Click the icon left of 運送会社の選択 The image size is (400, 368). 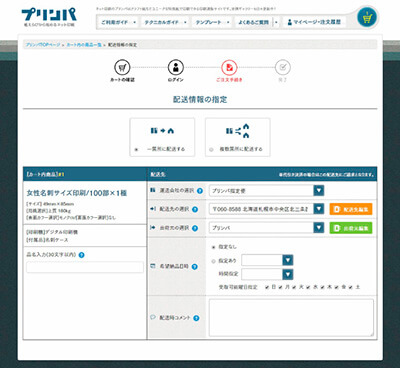tap(153, 190)
